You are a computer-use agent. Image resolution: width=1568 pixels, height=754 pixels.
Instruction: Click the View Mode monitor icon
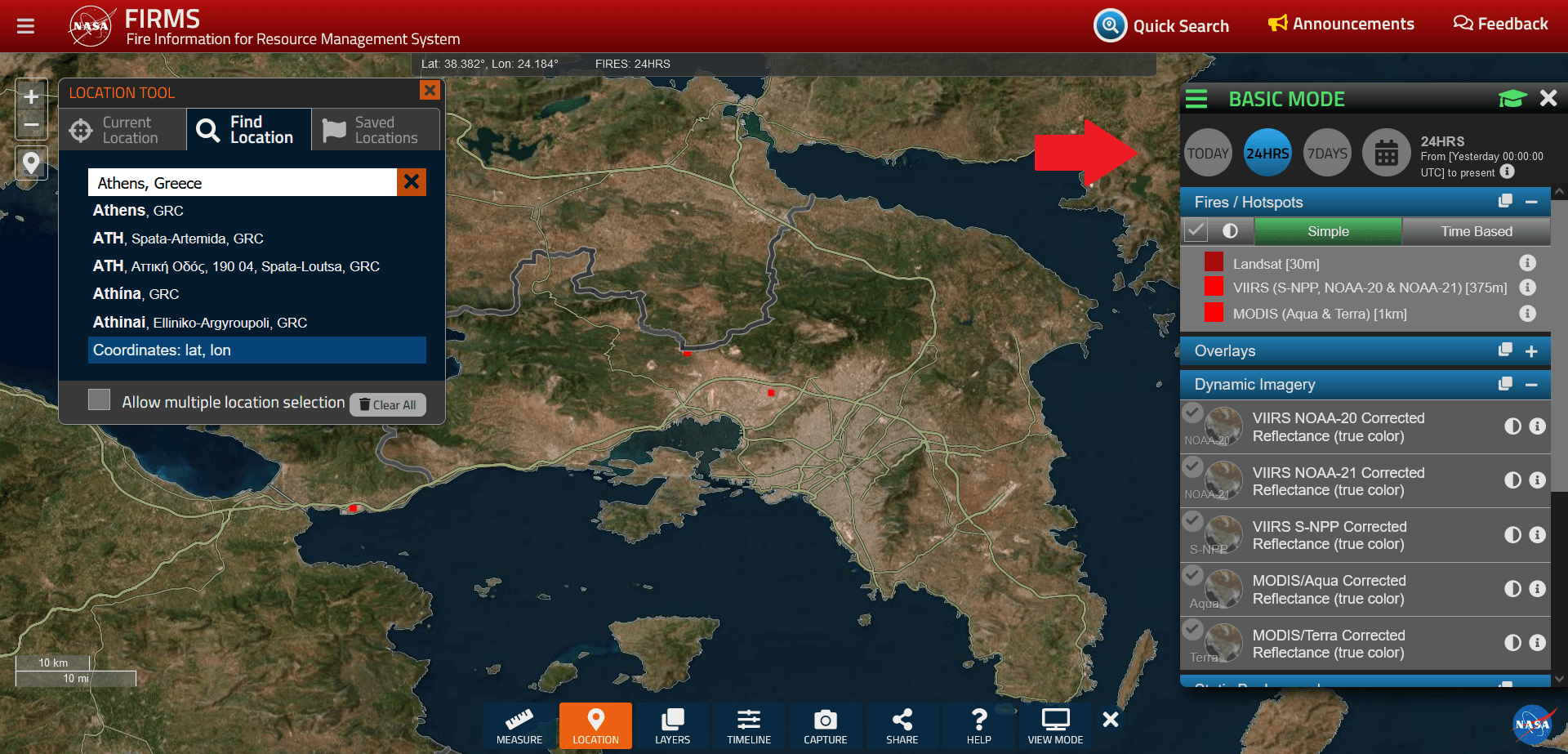(1055, 725)
